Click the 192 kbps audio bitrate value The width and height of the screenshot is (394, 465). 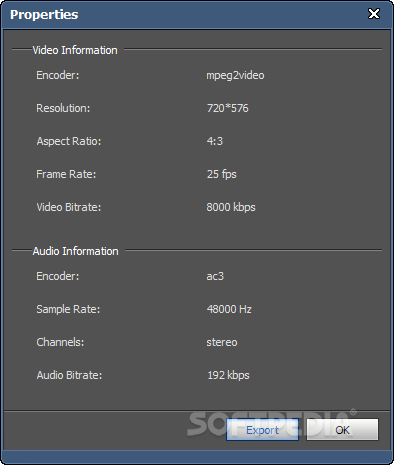[x=229, y=375]
